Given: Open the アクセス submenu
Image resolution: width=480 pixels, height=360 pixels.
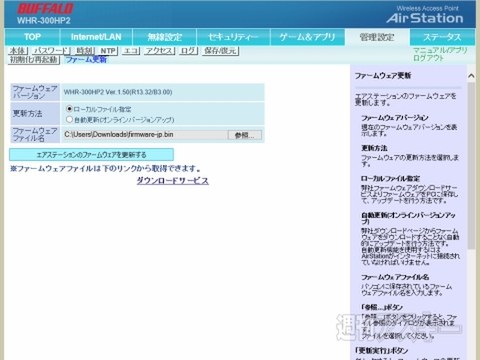Looking at the screenshot, I should click(159, 51).
